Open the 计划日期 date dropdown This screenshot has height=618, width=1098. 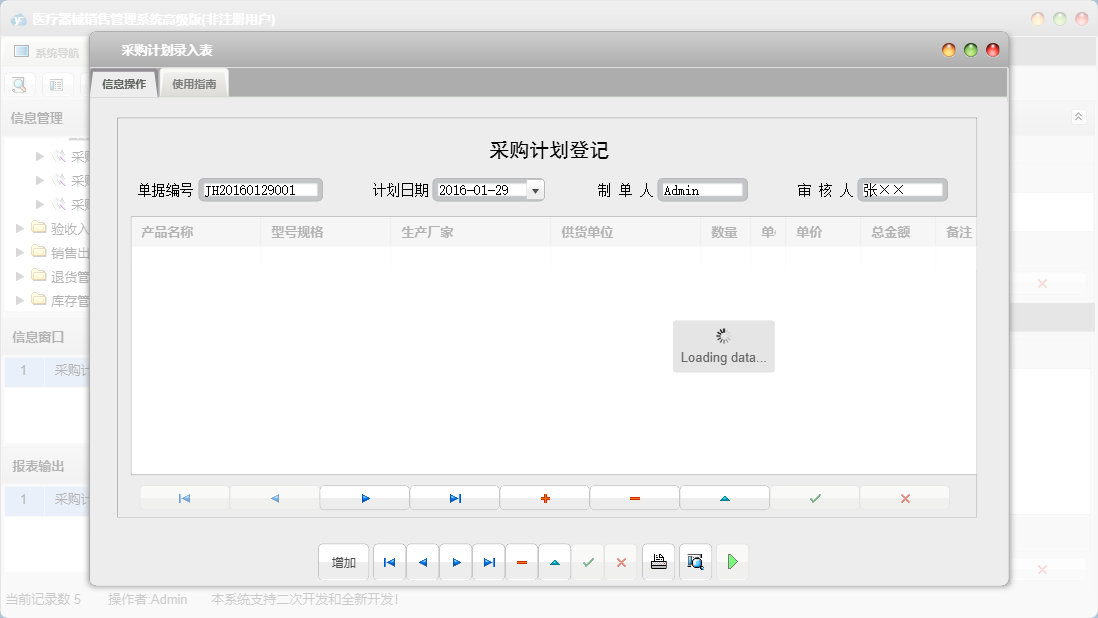535,189
